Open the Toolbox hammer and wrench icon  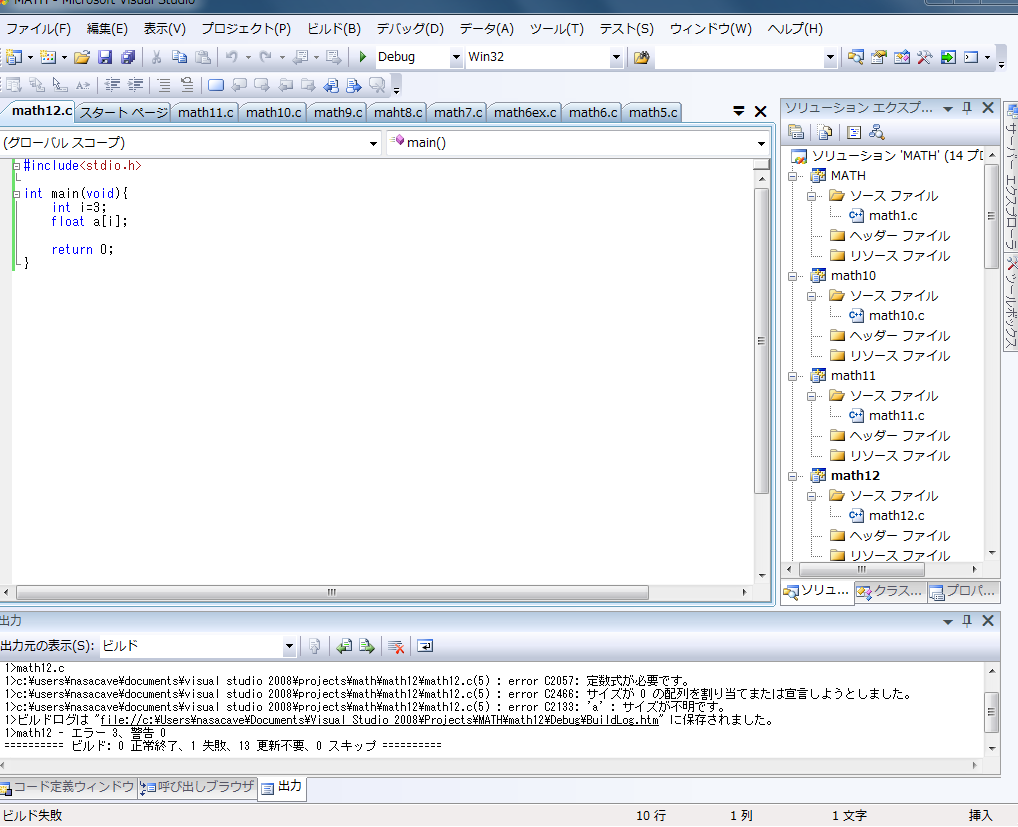click(925, 57)
